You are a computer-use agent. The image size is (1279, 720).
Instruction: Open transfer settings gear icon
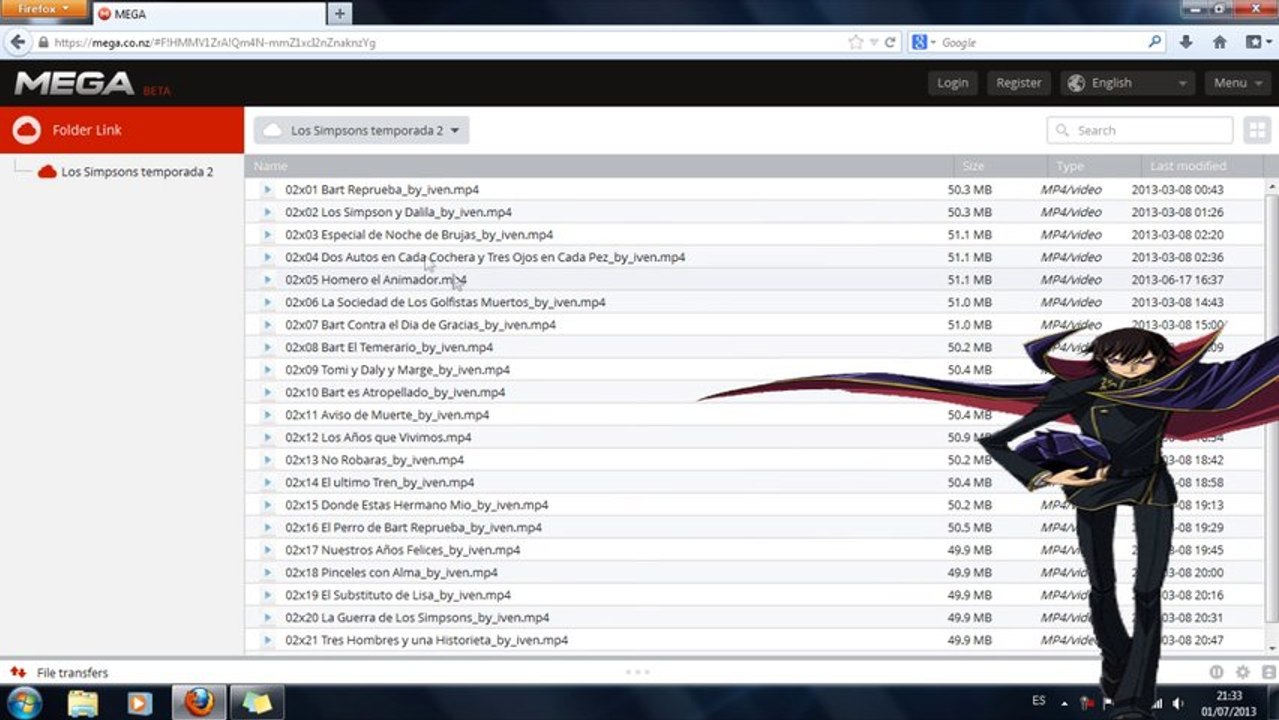pyautogui.click(x=1243, y=672)
